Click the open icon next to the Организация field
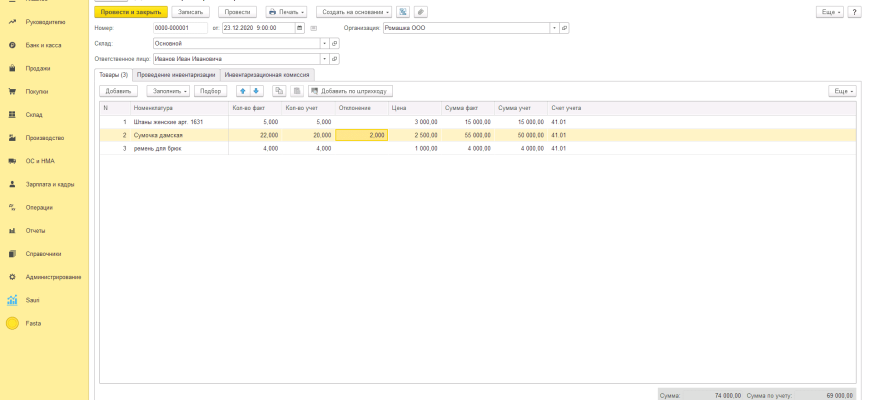870x400 pixels. pos(564,28)
